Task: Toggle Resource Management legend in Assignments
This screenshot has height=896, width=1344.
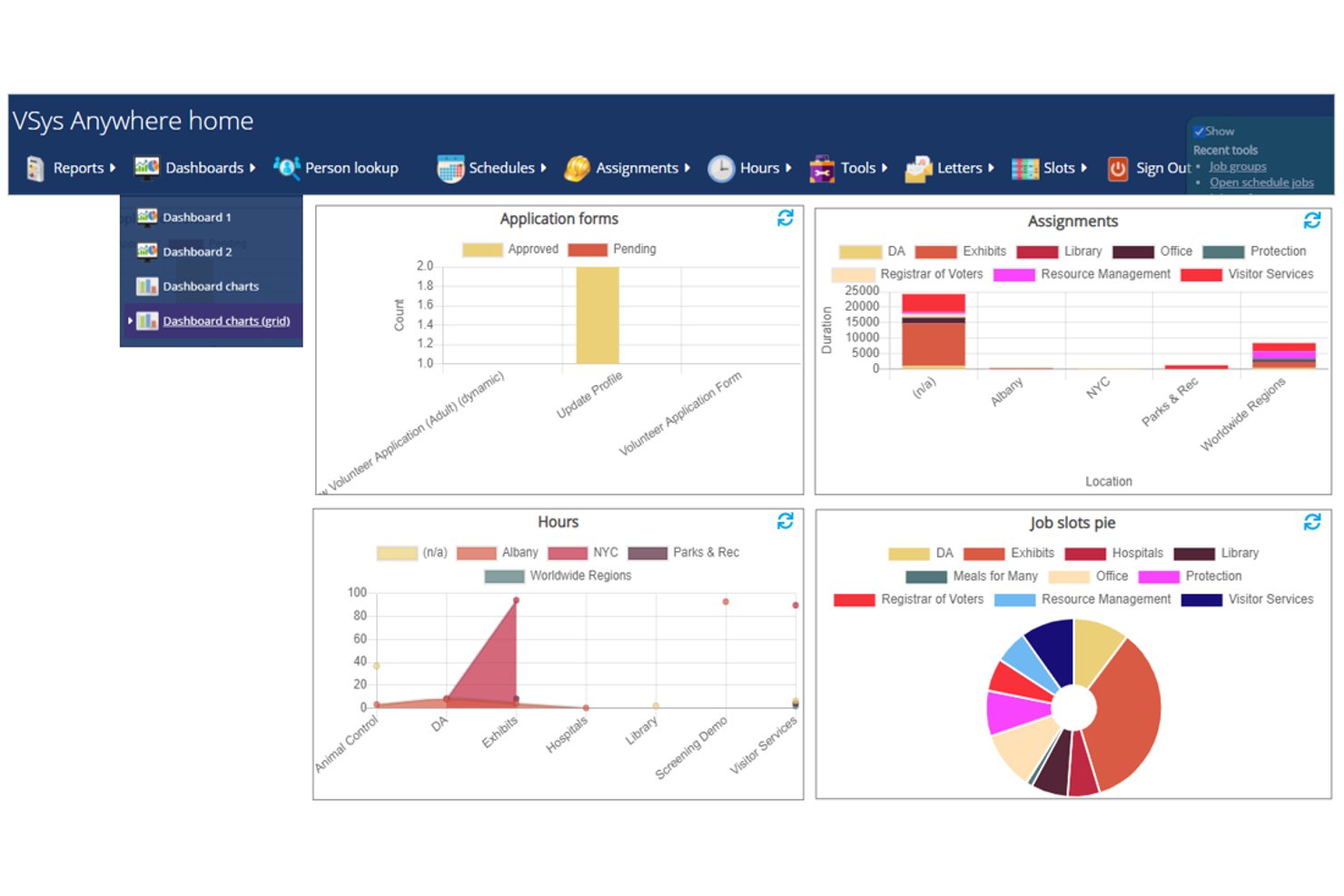Action: point(1014,275)
